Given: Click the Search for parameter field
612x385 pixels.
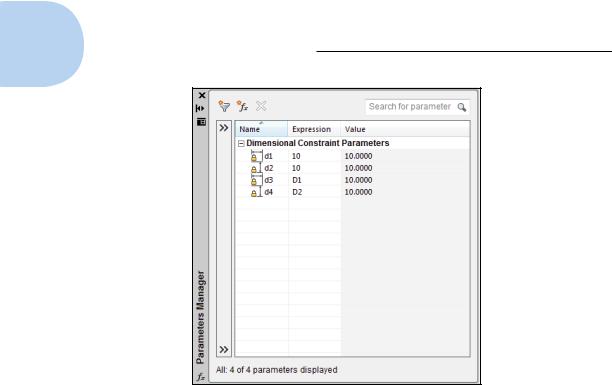Looking at the screenshot, I should click(x=417, y=107).
